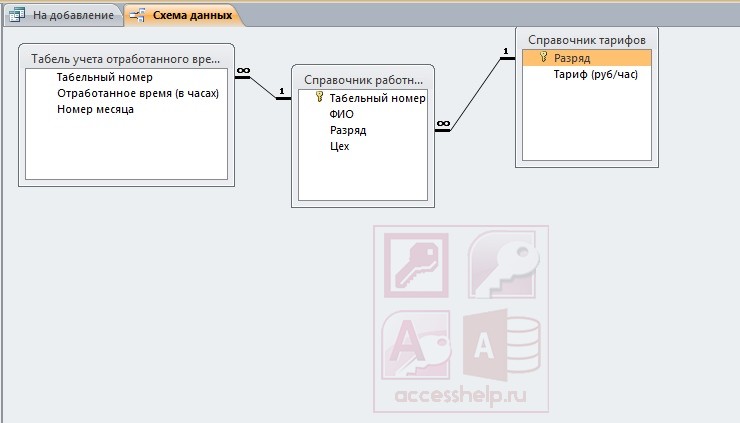The height and width of the screenshot is (423, 740).
Task: Select highlighted Разряд field in Справочник тарифов
Action: click(x=587, y=58)
